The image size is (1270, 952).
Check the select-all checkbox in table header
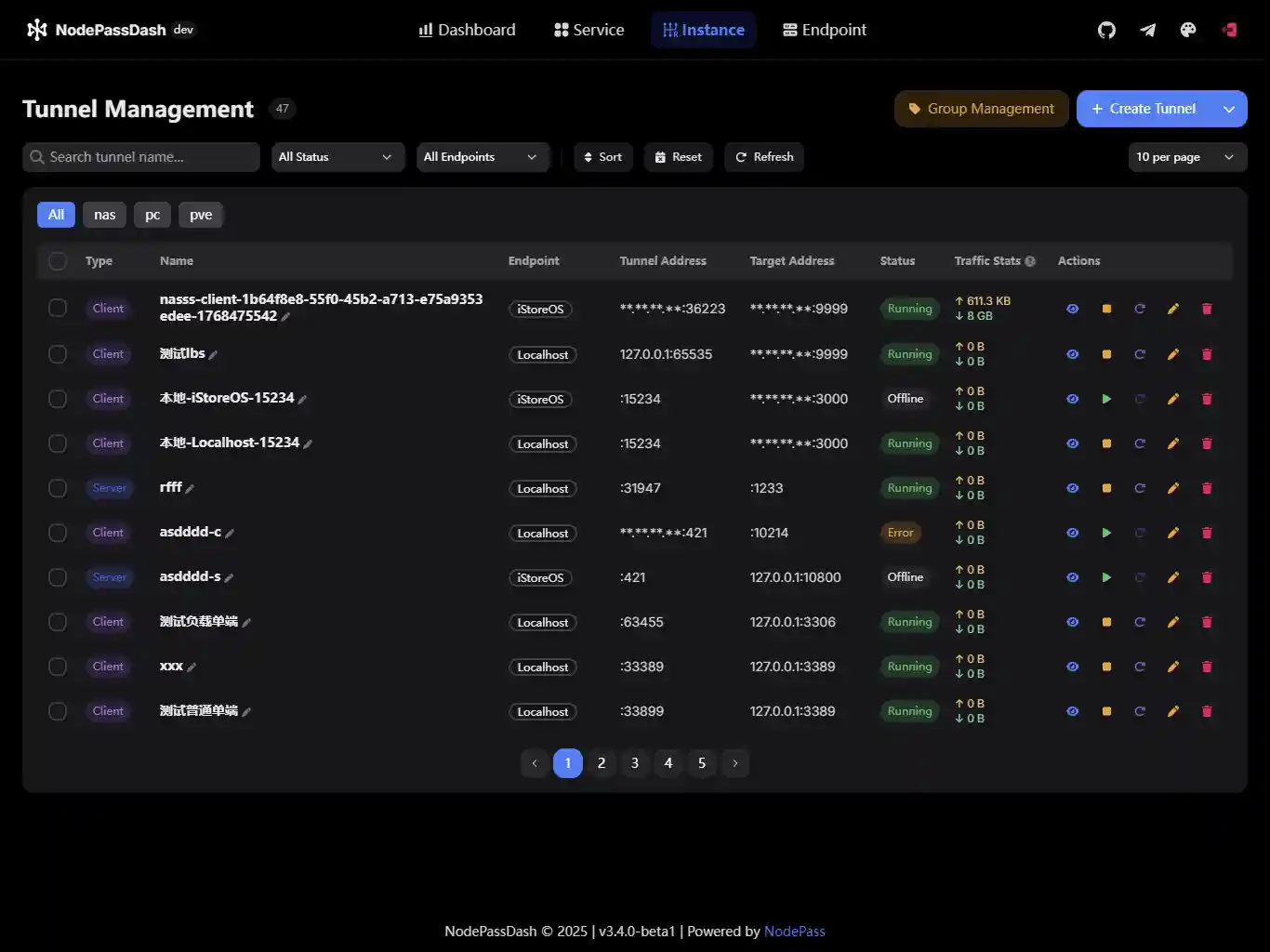point(58,261)
